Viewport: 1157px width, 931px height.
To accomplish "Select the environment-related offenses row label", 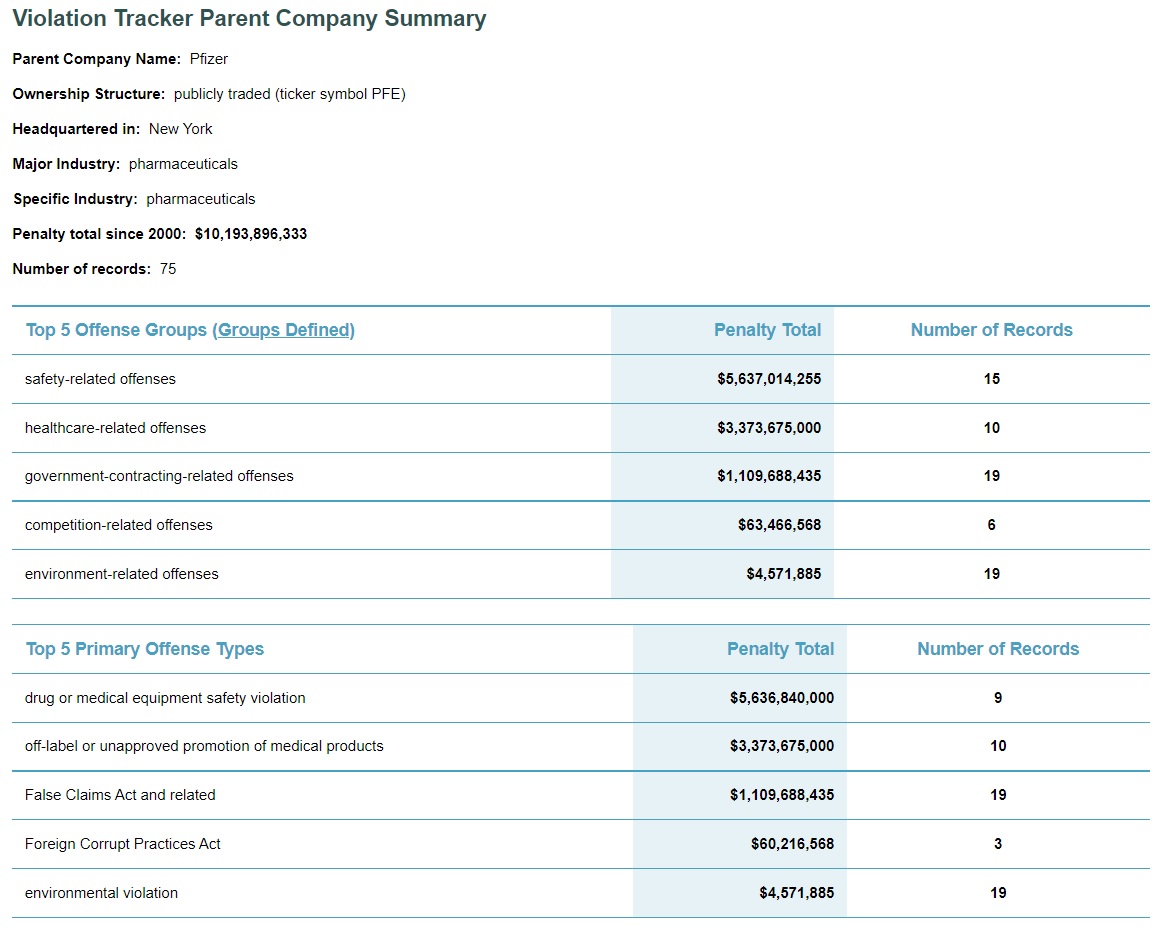I will 121,574.
